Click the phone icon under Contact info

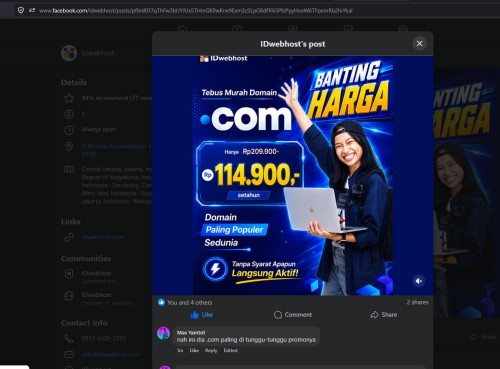pos(69,338)
